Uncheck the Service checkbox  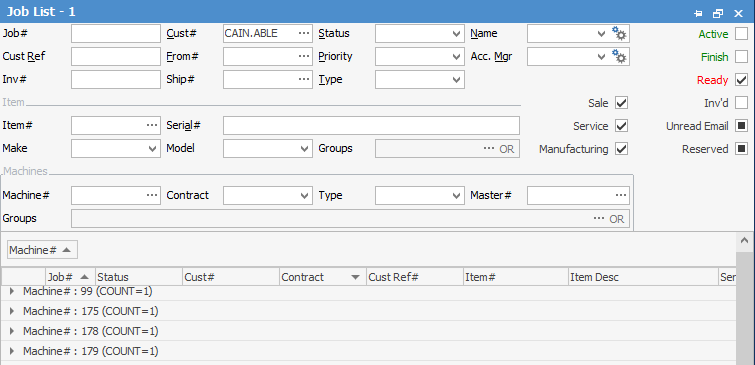tap(622, 126)
